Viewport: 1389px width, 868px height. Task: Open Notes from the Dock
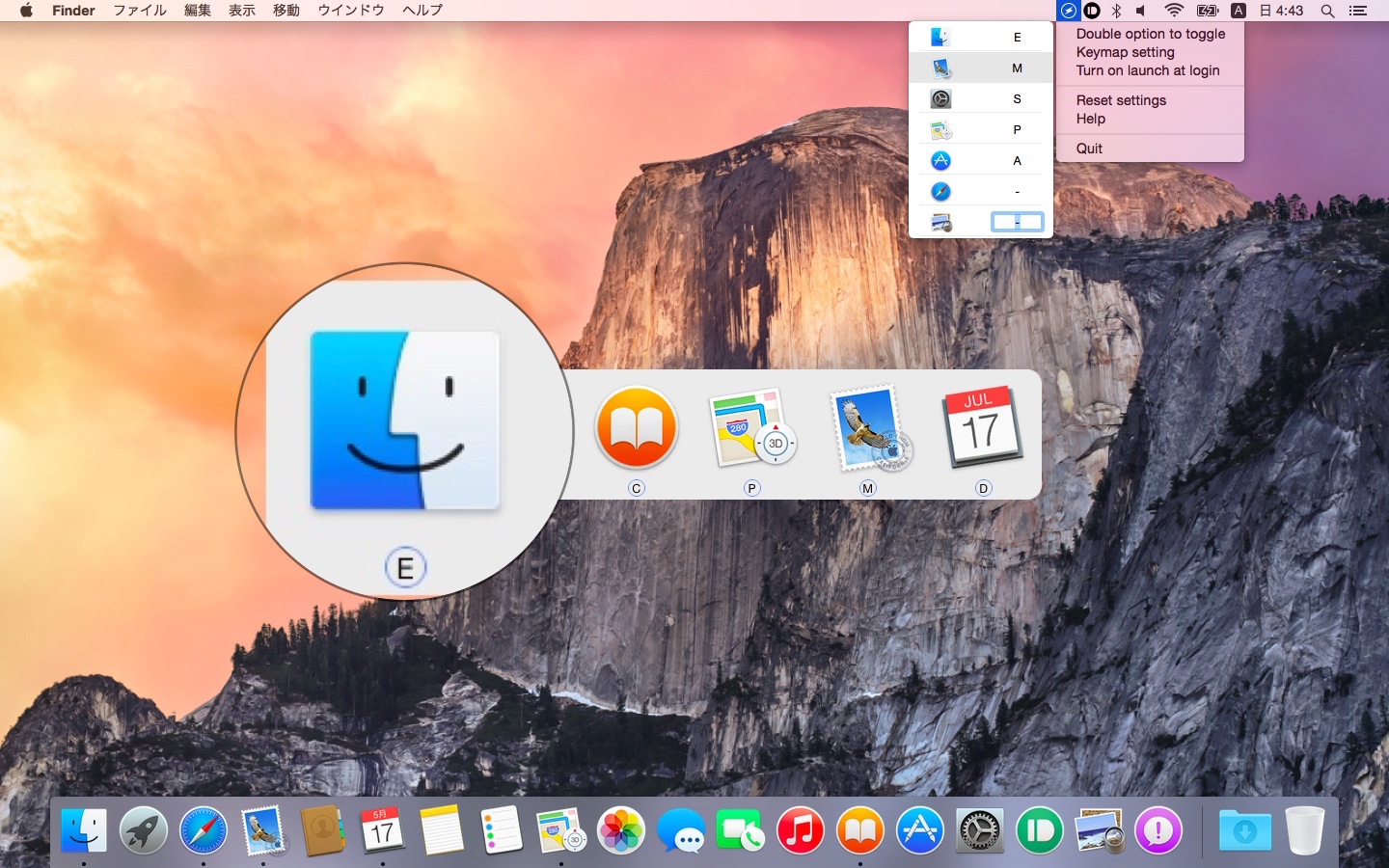pos(442,830)
